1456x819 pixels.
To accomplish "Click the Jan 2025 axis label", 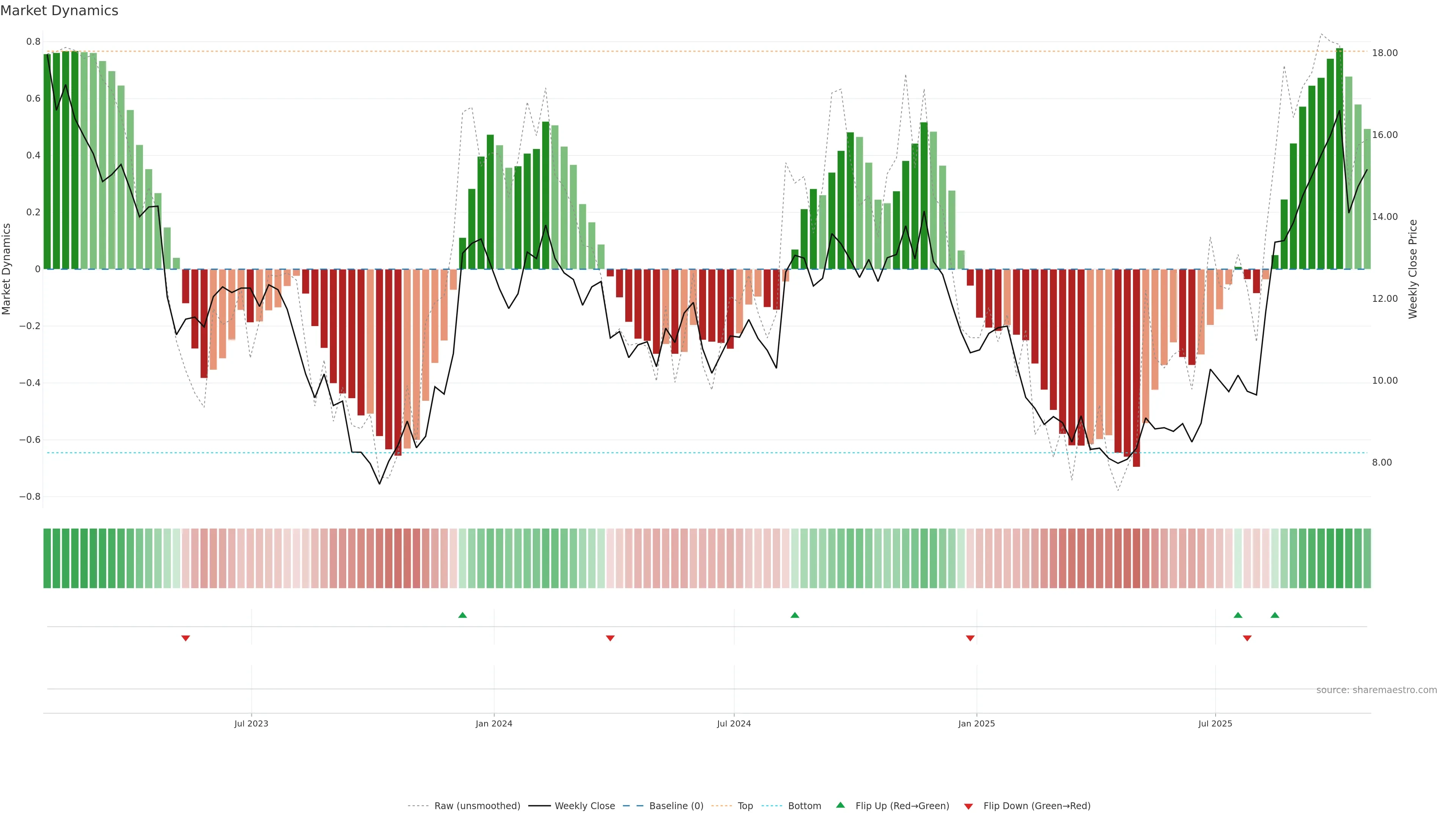I will tap(976, 723).
